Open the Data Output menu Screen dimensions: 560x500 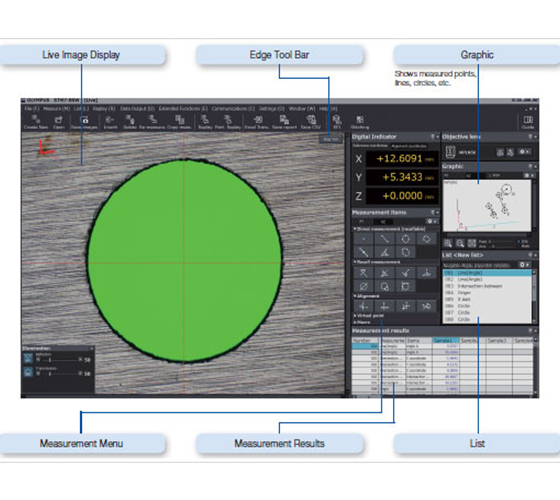click(137, 109)
